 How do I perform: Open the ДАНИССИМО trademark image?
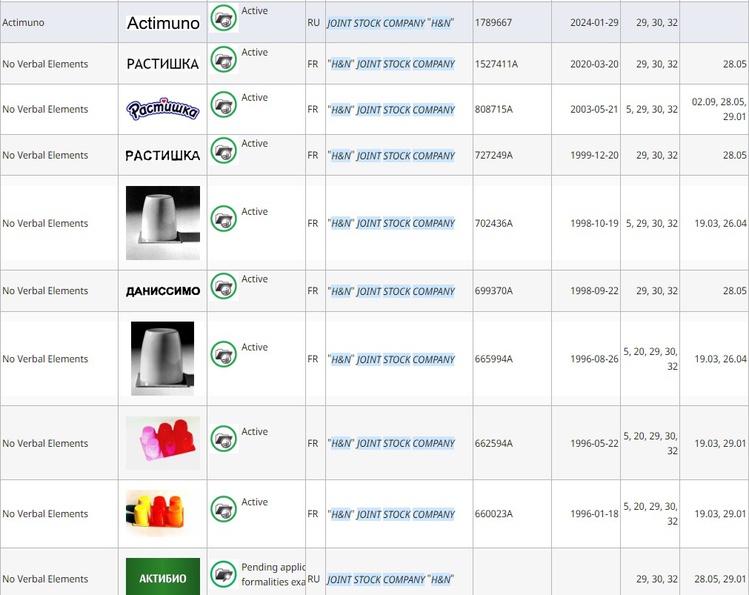coord(163,291)
